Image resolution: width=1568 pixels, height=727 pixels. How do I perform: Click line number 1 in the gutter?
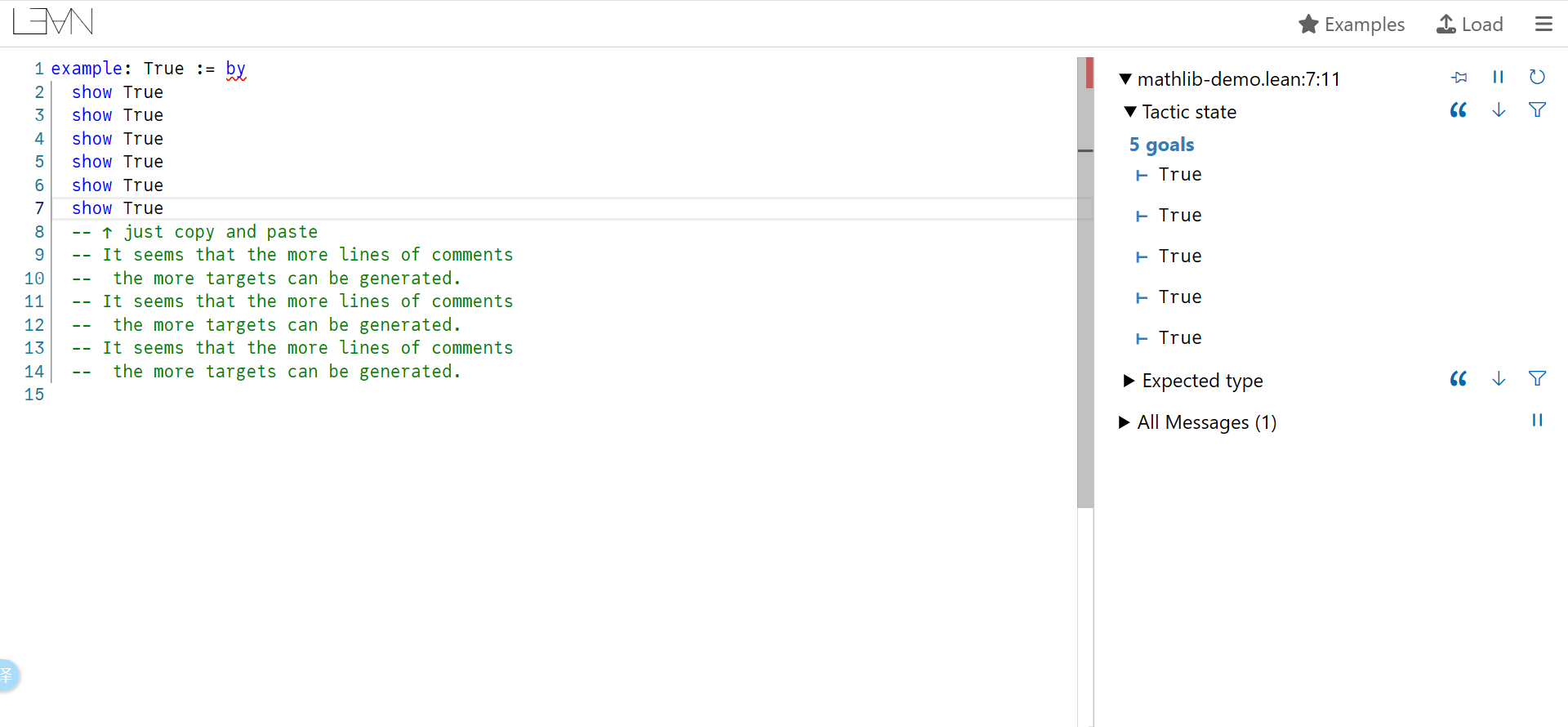pyautogui.click(x=38, y=69)
